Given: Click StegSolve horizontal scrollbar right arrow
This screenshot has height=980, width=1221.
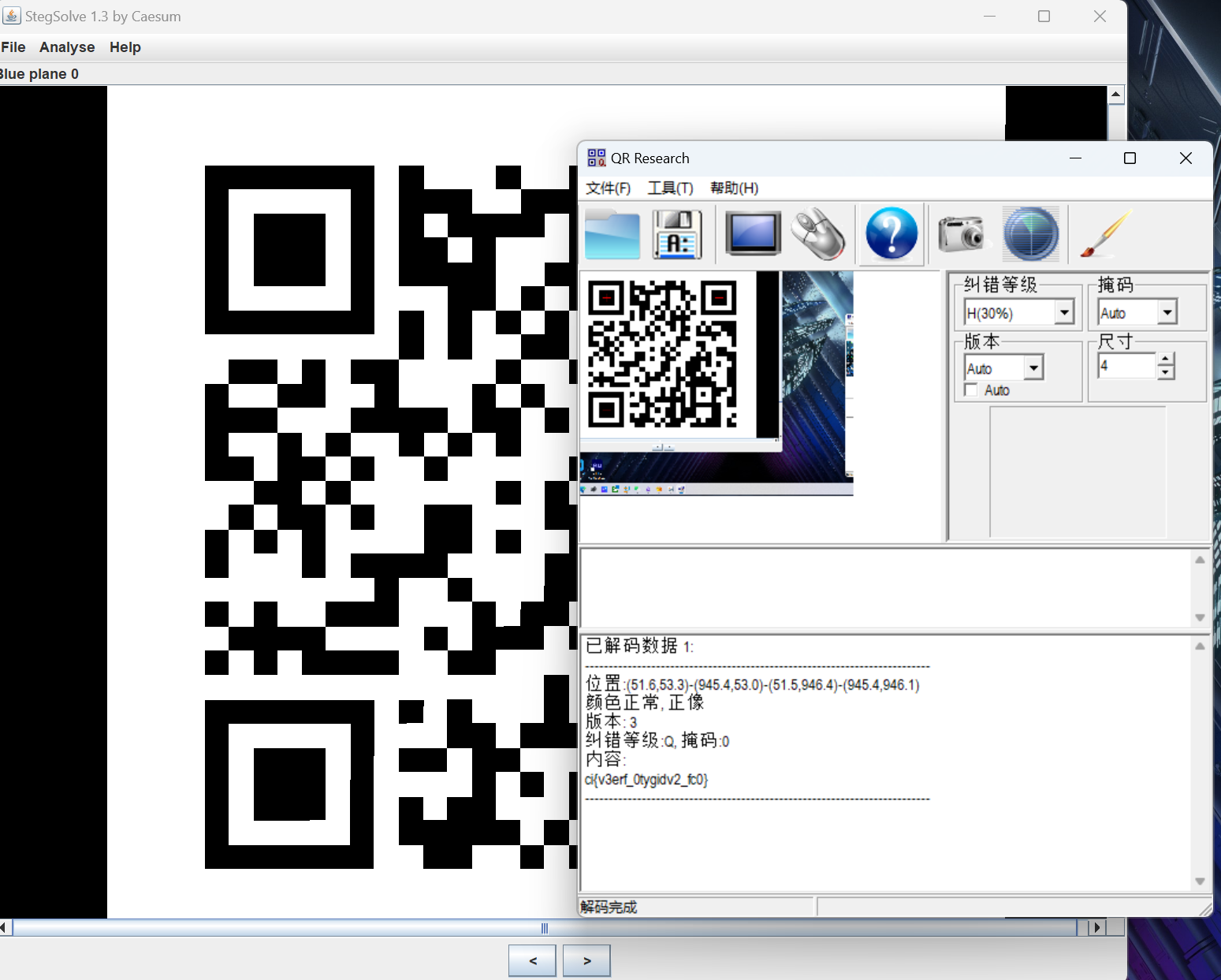Looking at the screenshot, I should pyautogui.click(x=1096, y=928).
